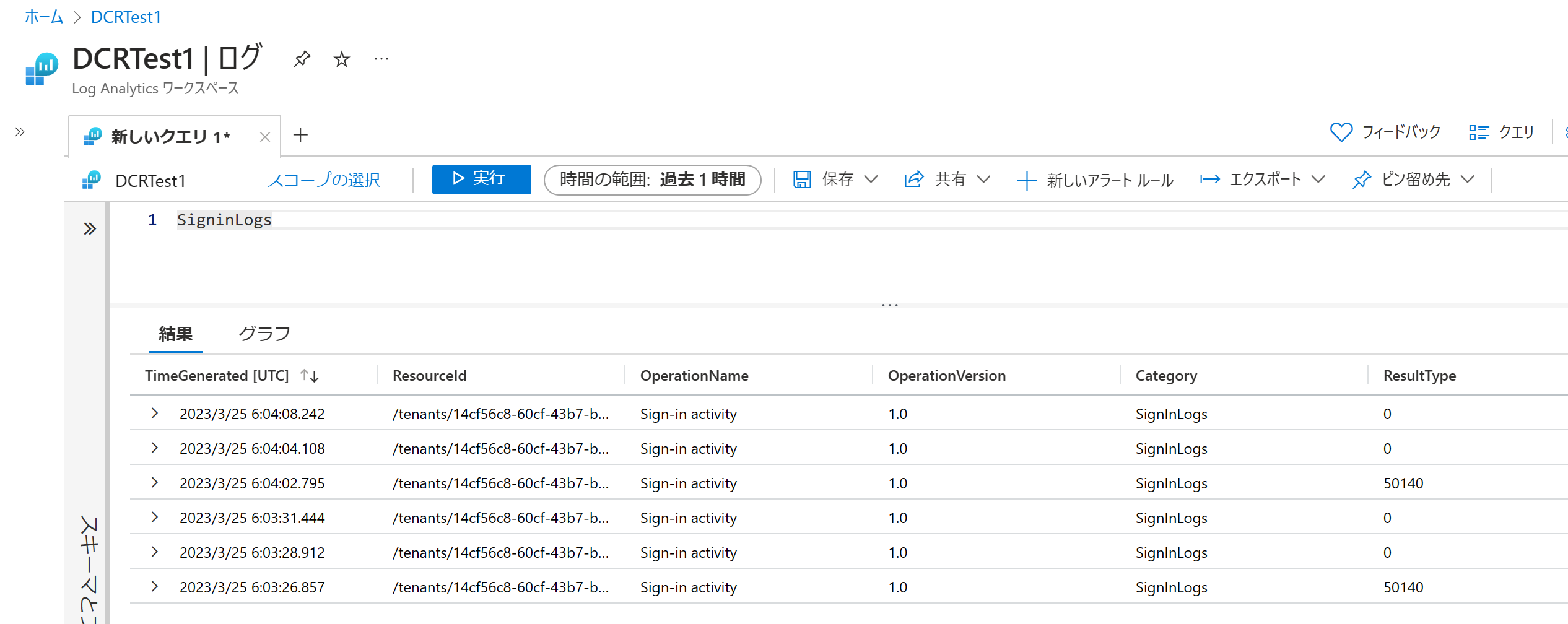
Task: Run the query with the 実行 button
Action: 481,179
